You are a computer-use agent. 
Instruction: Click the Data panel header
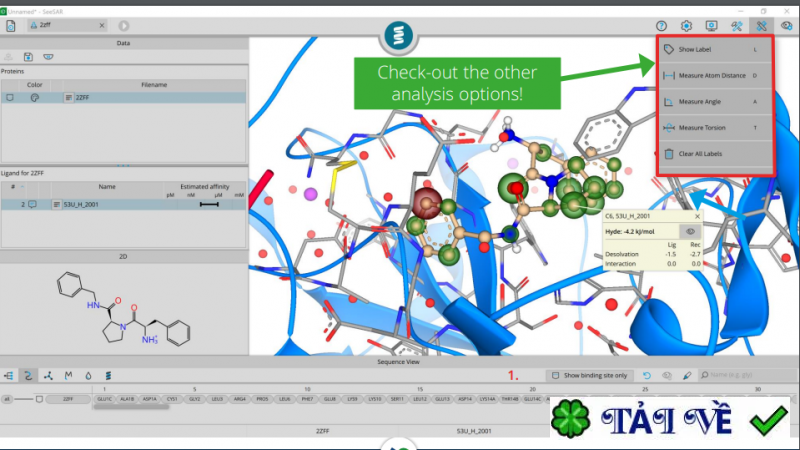pyautogui.click(x=123, y=43)
